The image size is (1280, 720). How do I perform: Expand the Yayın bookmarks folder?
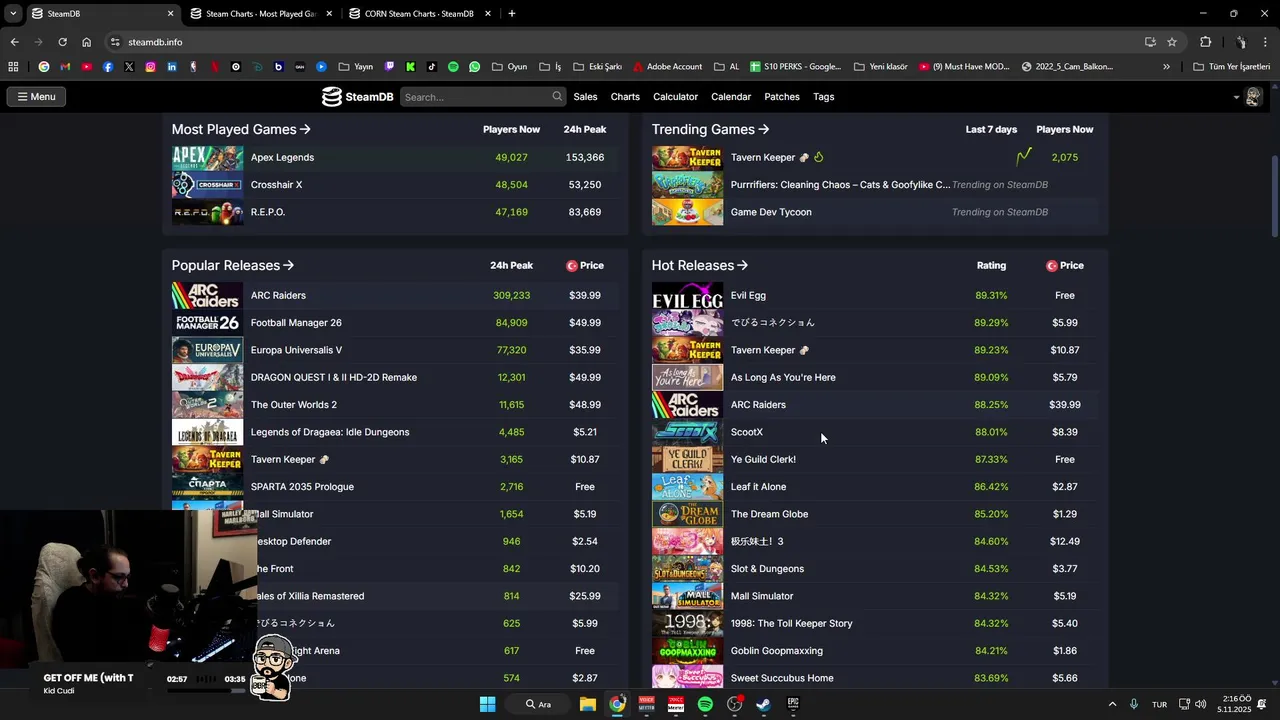click(356, 67)
